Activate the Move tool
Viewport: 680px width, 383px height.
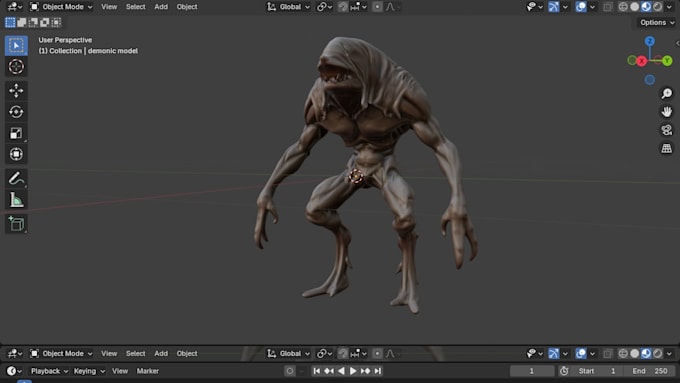pyautogui.click(x=16, y=91)
